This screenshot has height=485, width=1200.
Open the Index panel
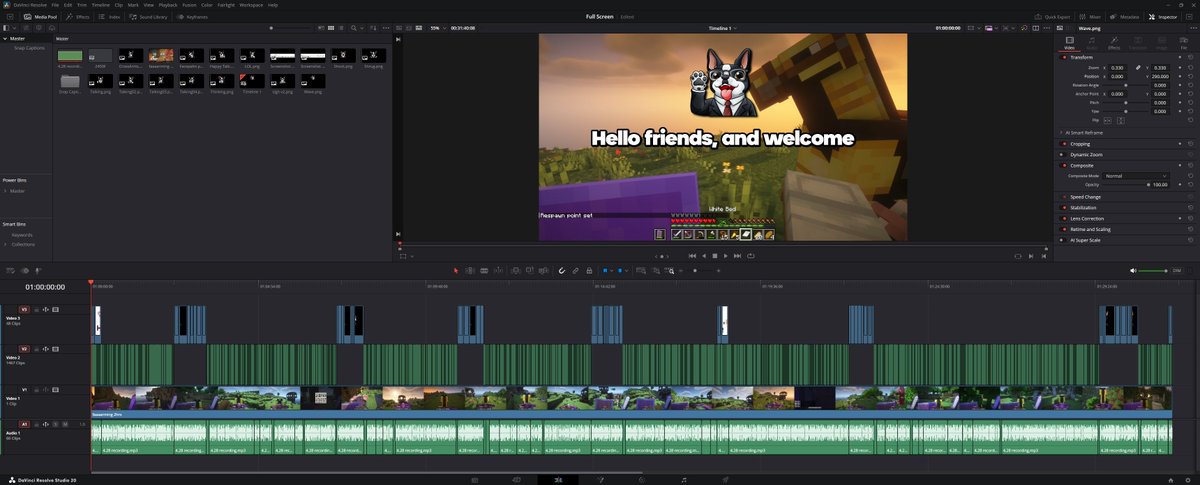(x=111, y=17)
